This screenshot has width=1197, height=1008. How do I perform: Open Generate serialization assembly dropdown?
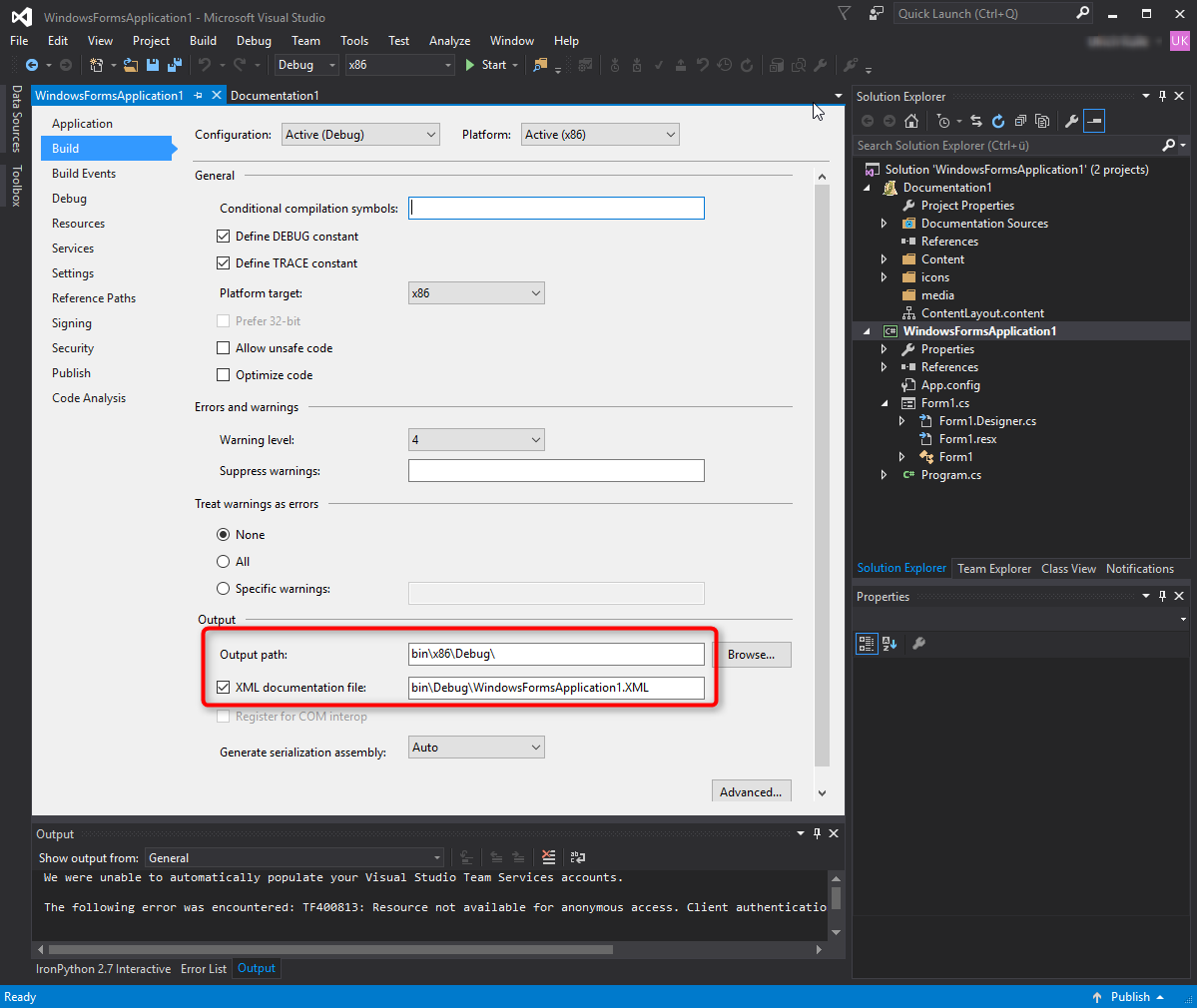pos(476,748)
